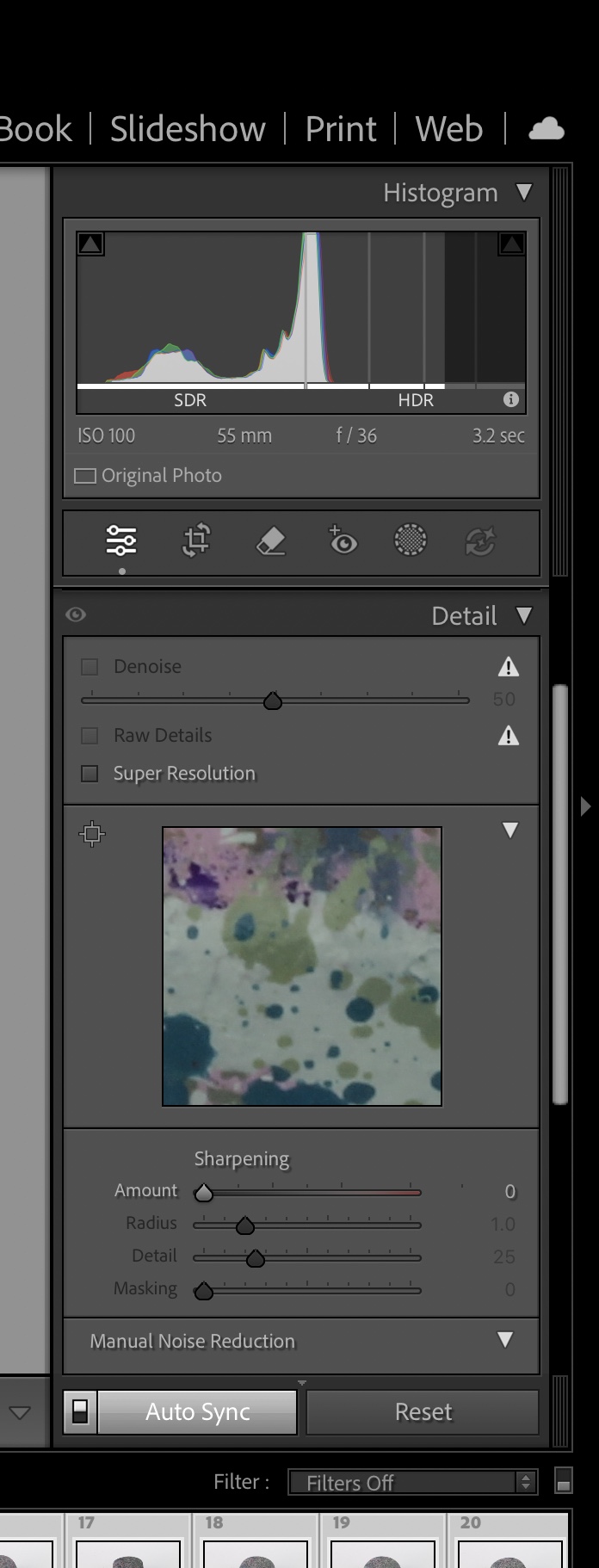
Task: Select the detail preview target picker
Action: [92, 833]
